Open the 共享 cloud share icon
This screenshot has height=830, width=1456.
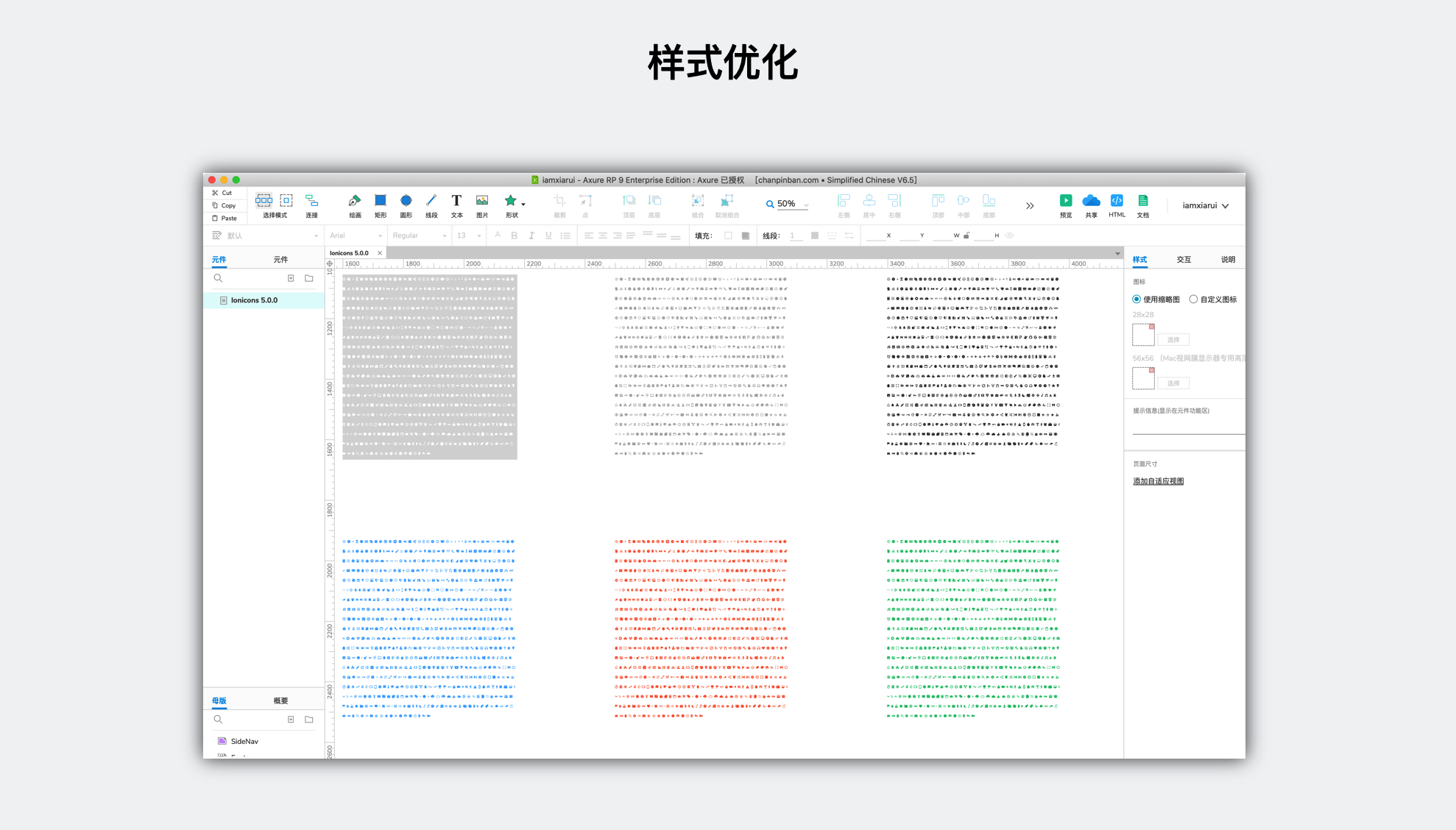point(1091,201)
